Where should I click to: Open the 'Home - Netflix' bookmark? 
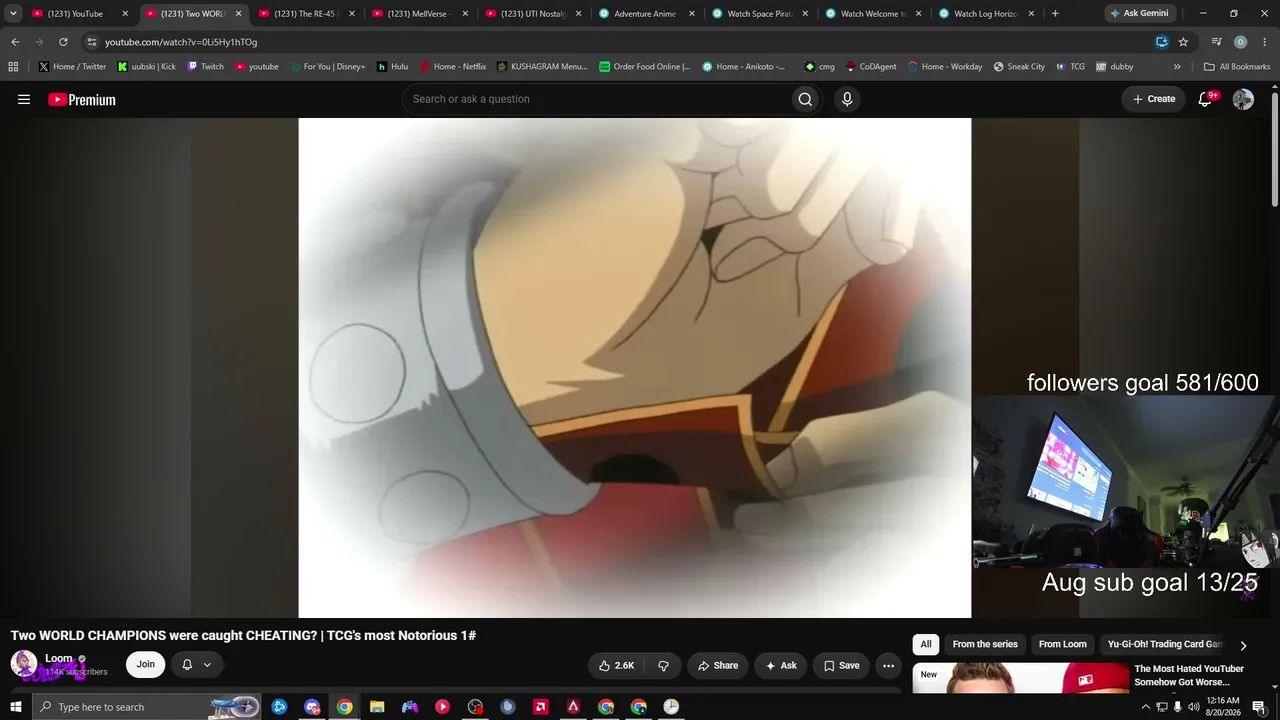click(x=452, y=67)
